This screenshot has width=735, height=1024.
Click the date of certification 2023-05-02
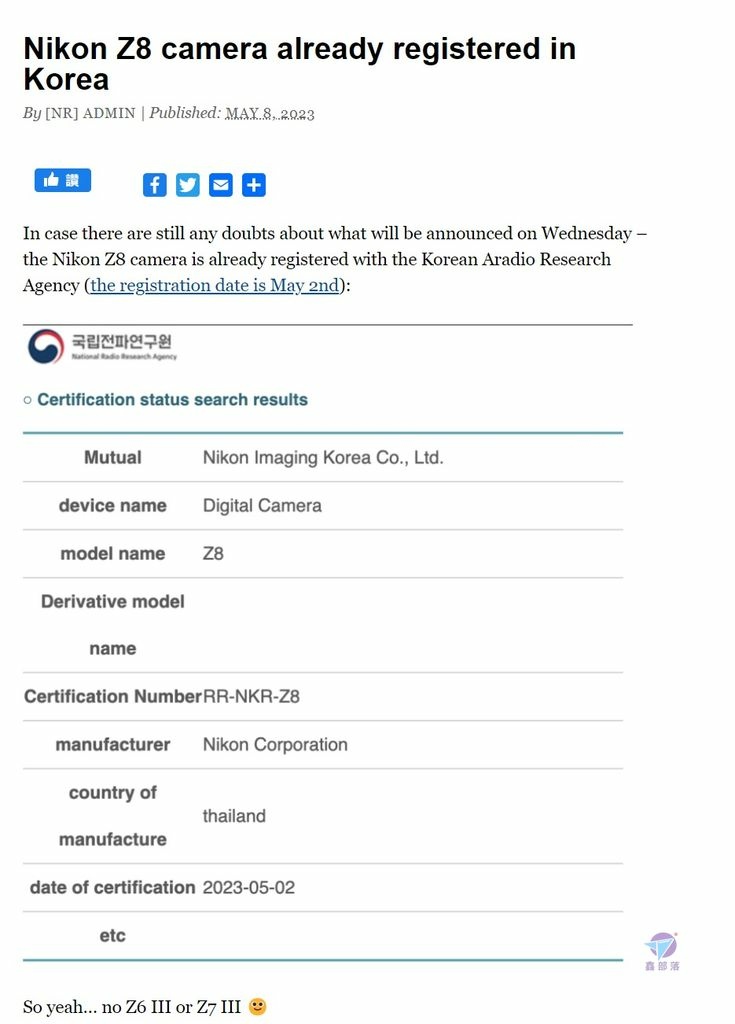[x=249, y=888]
